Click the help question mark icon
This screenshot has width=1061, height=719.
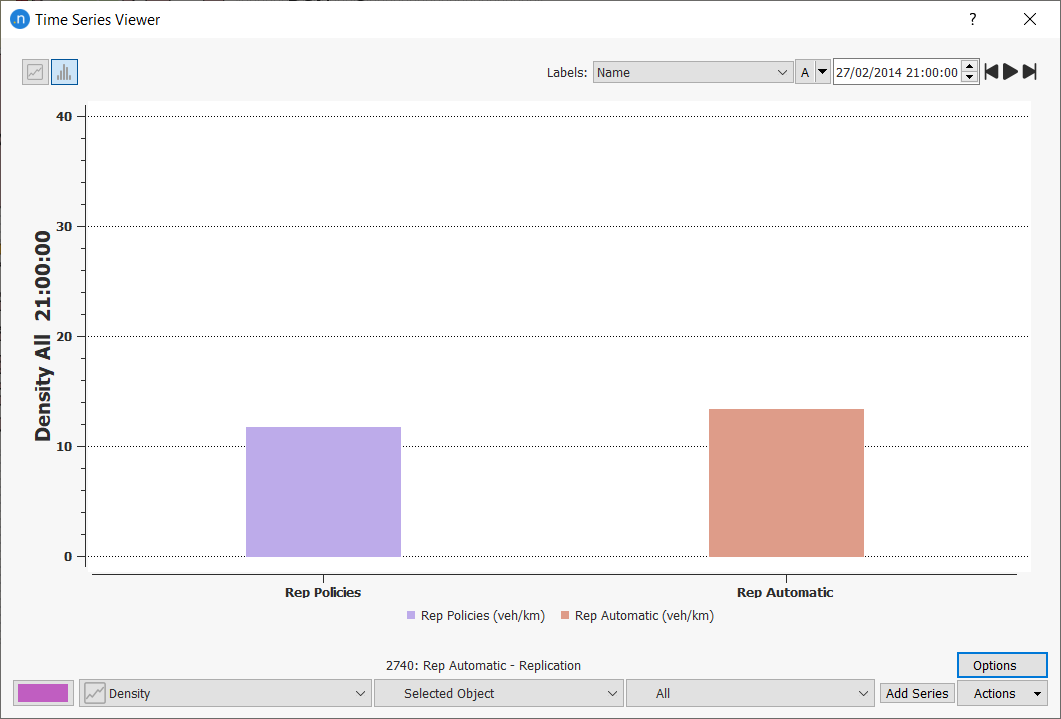pyautogui.click(x=972, y=19)
